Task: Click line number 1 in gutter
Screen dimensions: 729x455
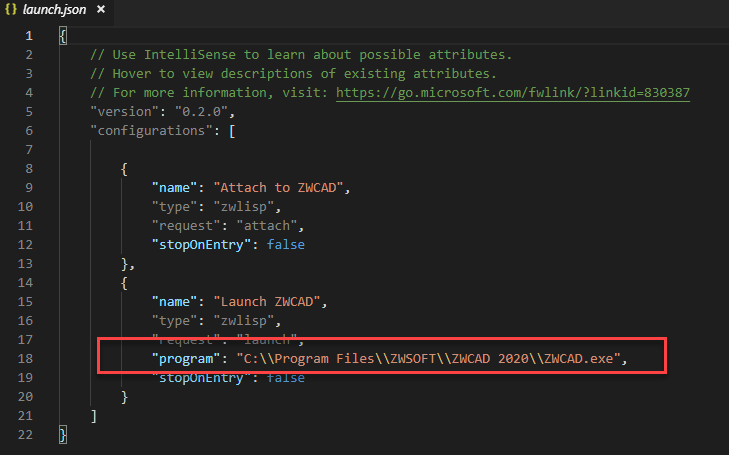Action: click(x=29, y=36)
